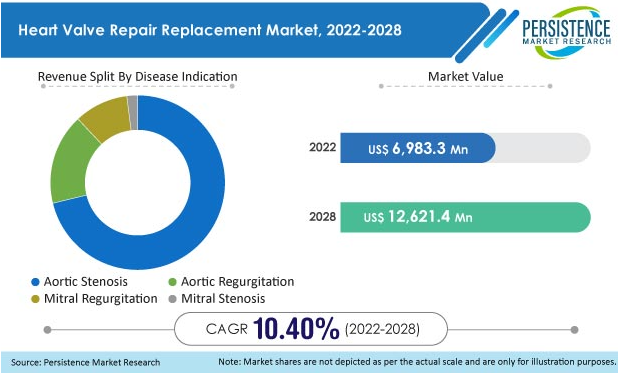Click the Revenue Split By Disease Indication heading

[x=138, y=76]
